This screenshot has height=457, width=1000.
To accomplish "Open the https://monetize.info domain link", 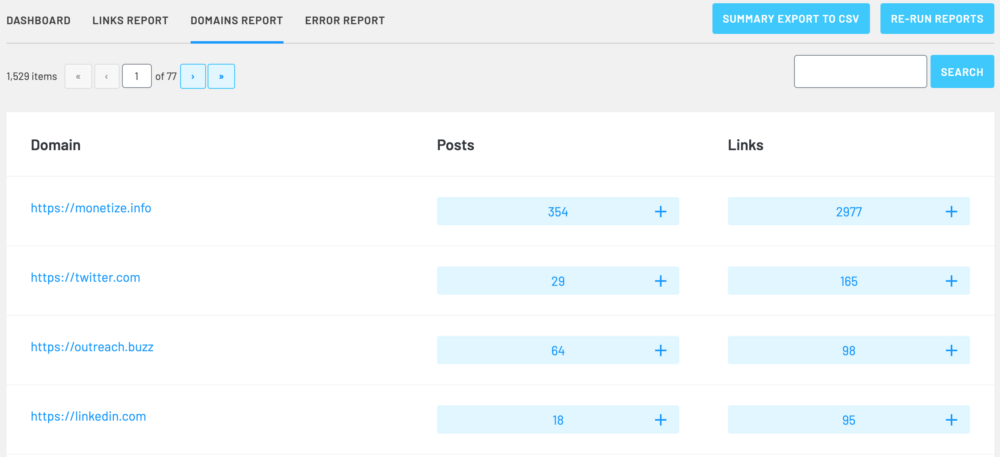I will [91, 208].
